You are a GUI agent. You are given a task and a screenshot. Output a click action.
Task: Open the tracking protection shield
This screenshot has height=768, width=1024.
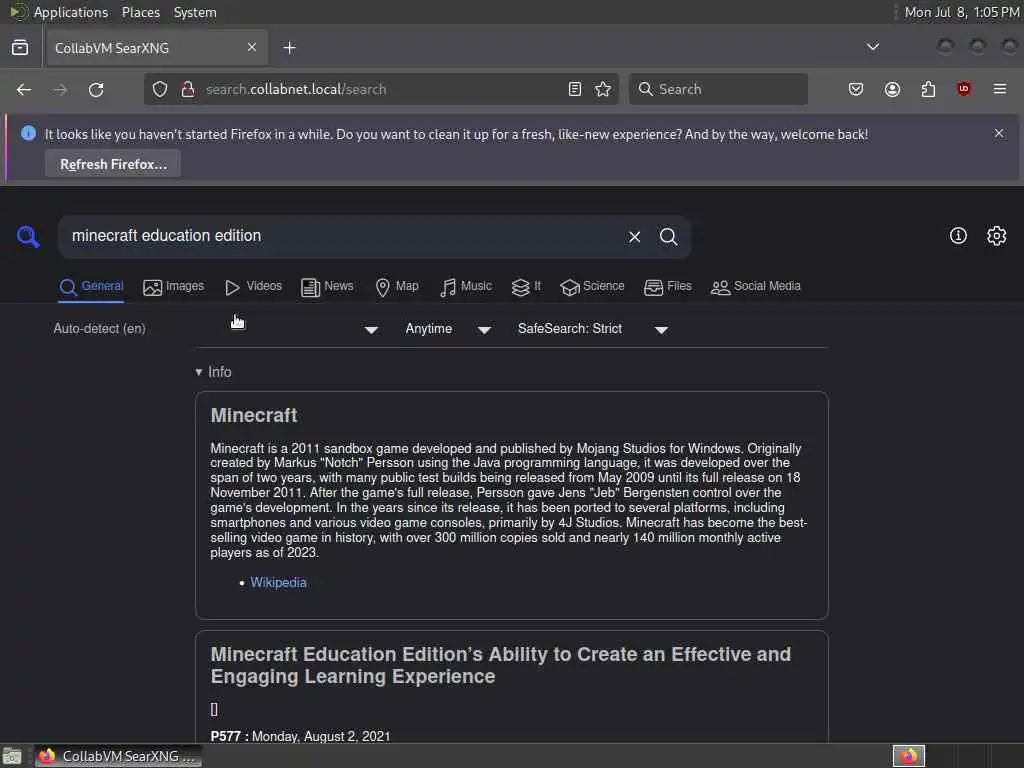160,89
